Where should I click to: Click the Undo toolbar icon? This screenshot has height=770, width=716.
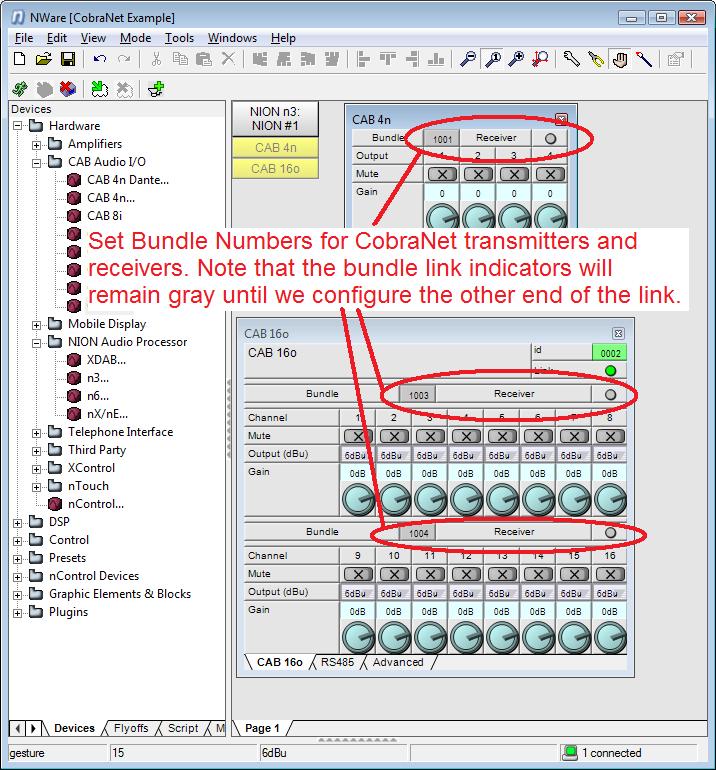pyautogui.click(x=100, y=59)
